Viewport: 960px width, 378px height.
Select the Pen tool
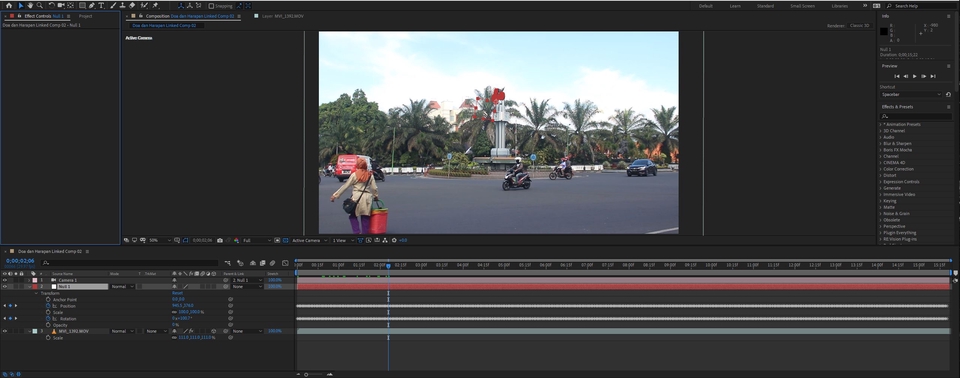click(92, 6)
